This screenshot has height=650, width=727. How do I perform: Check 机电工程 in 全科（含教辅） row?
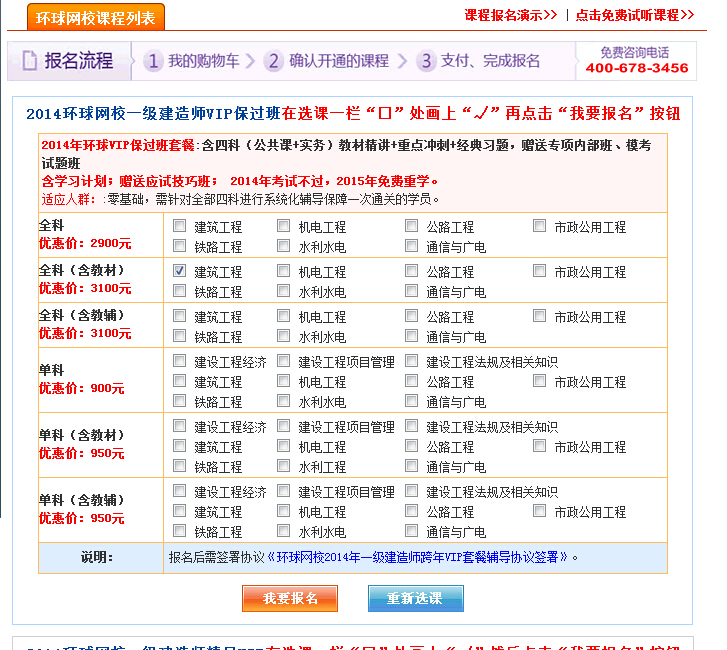tap(283, 316)
